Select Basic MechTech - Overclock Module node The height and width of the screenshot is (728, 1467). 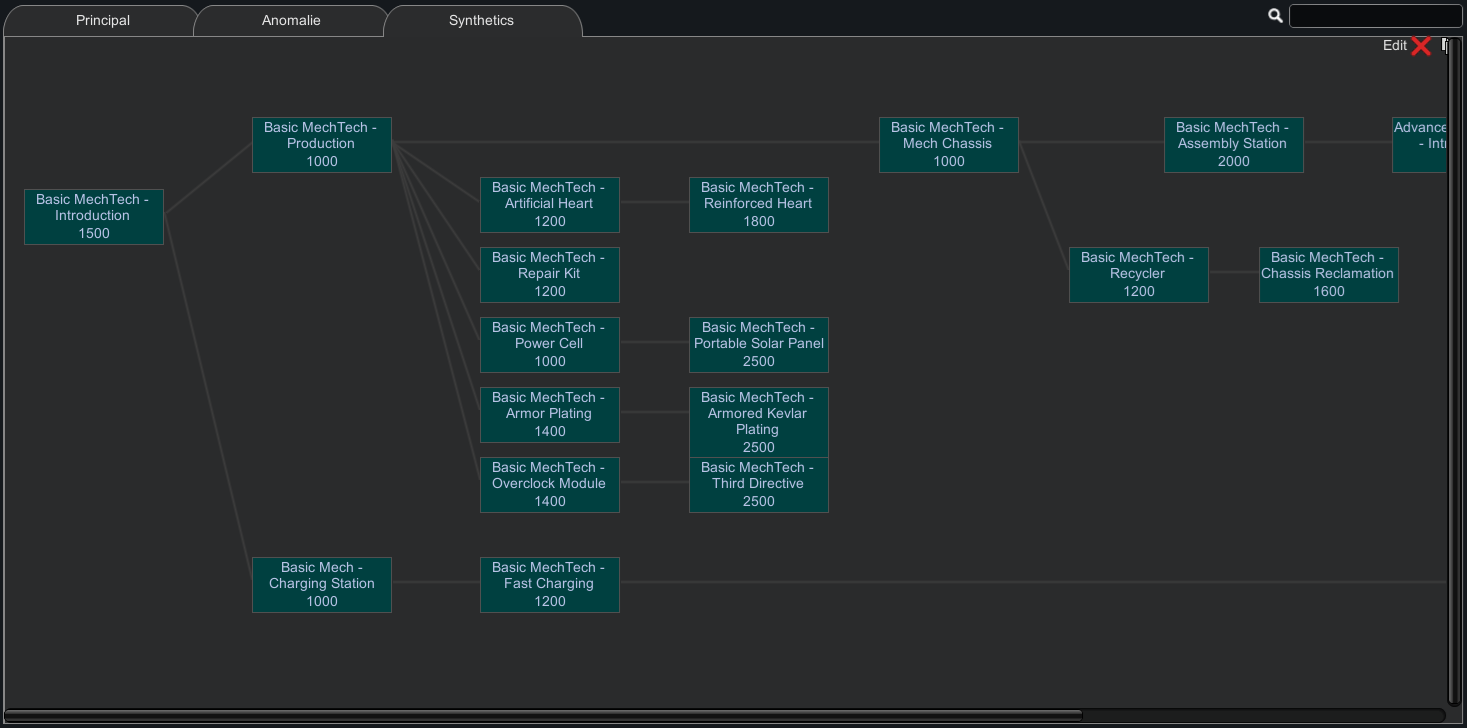(x=550, y=484)
